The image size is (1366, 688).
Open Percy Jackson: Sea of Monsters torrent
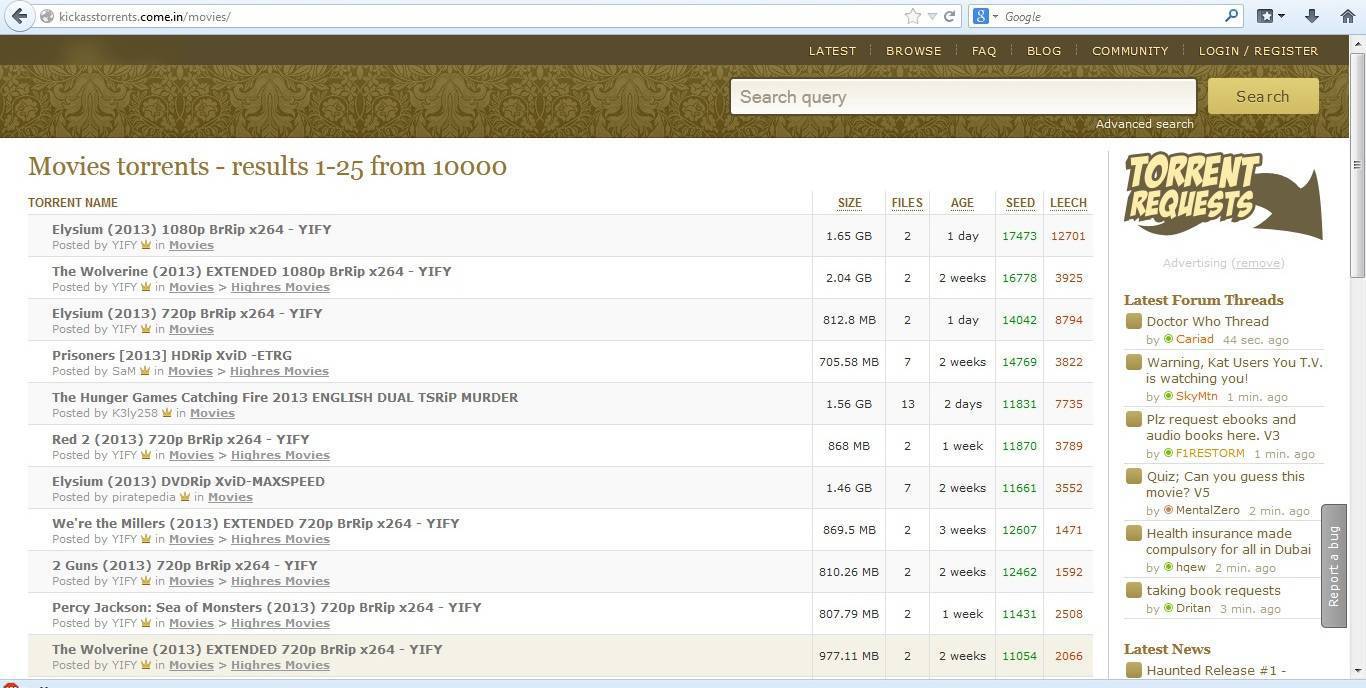267,607
